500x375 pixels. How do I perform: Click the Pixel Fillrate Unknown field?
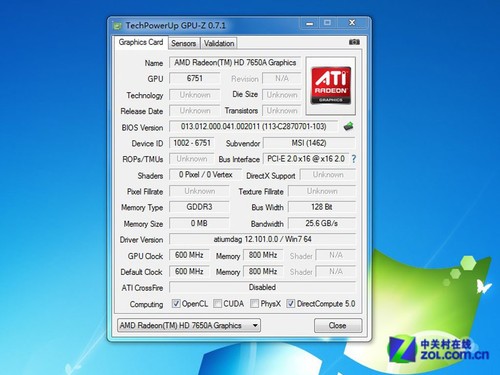199,191
